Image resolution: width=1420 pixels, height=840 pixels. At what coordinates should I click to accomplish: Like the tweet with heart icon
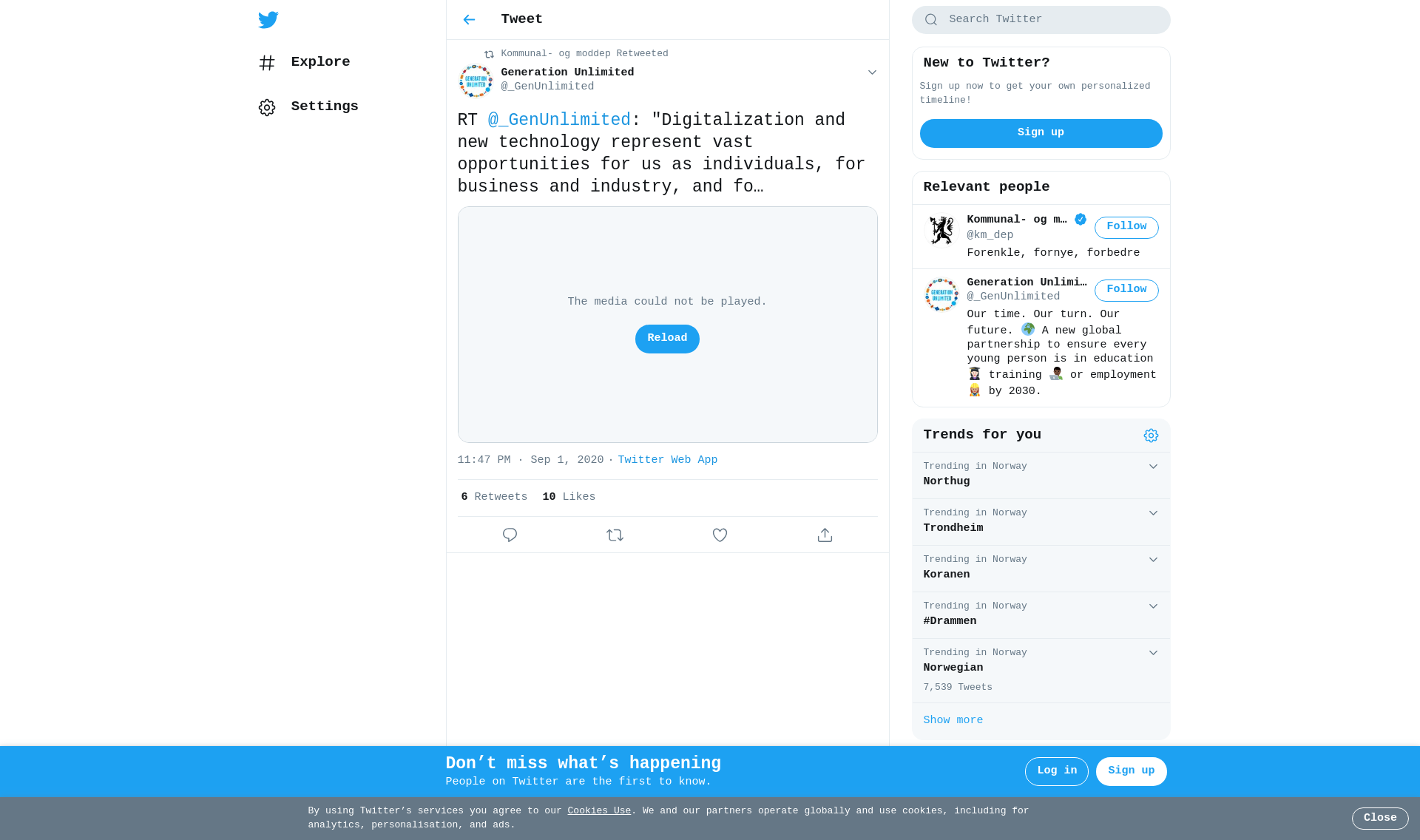[x=720, y=535]
